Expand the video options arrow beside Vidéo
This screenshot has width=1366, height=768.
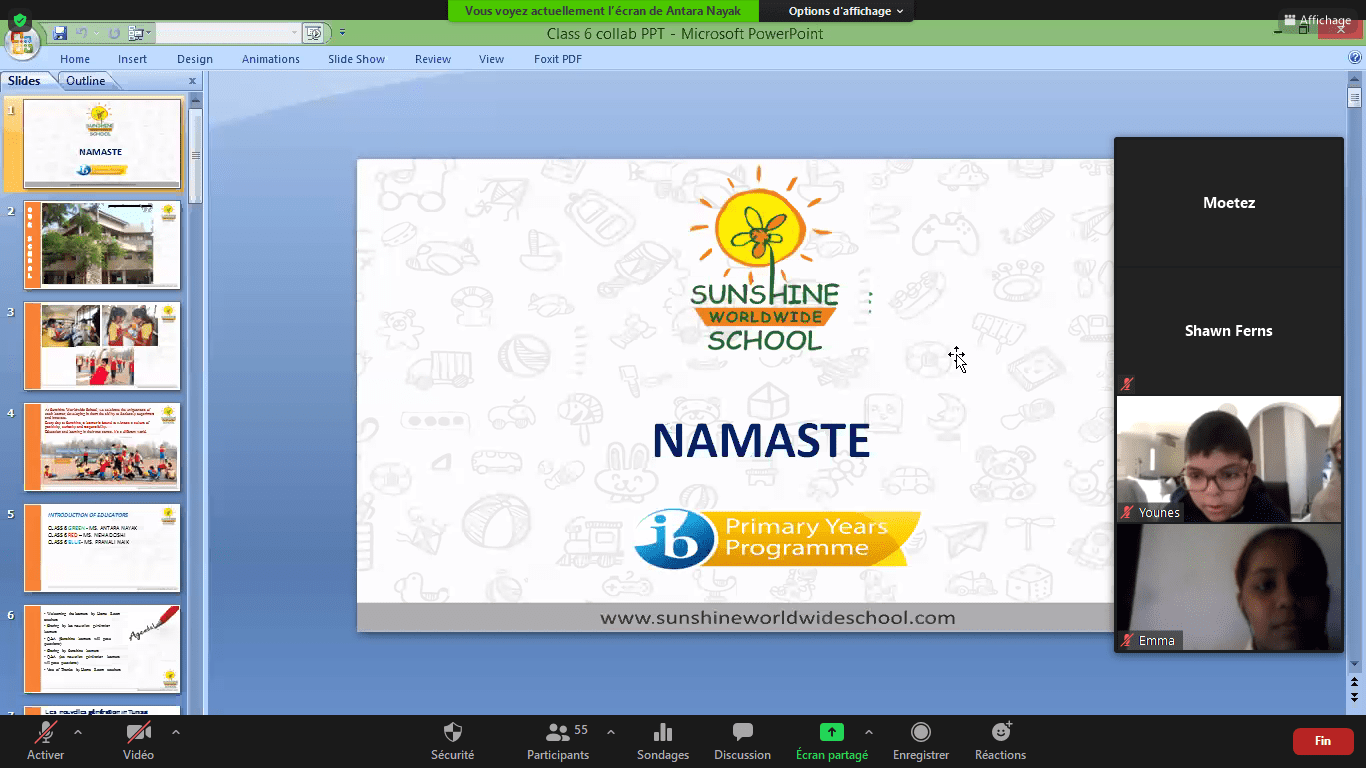176,732
